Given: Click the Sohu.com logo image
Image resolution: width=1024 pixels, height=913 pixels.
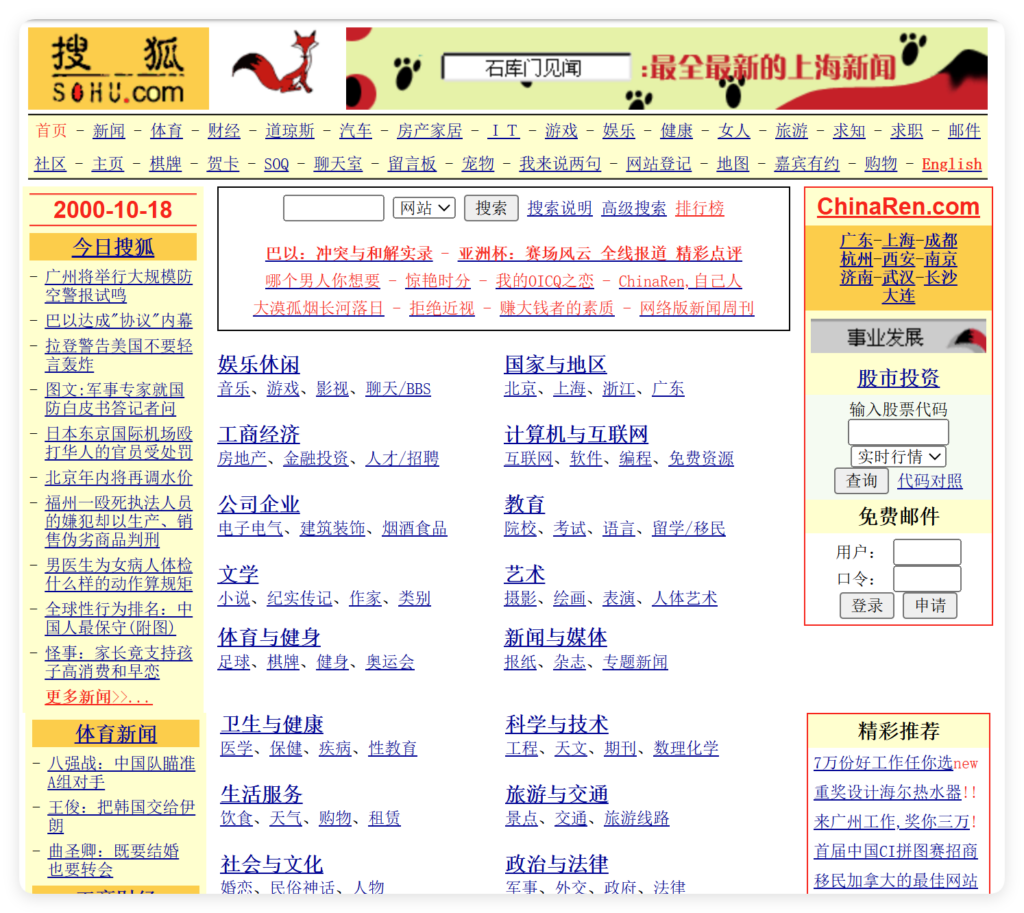Looking at the screenshot, I should click(x=118, y=69).
